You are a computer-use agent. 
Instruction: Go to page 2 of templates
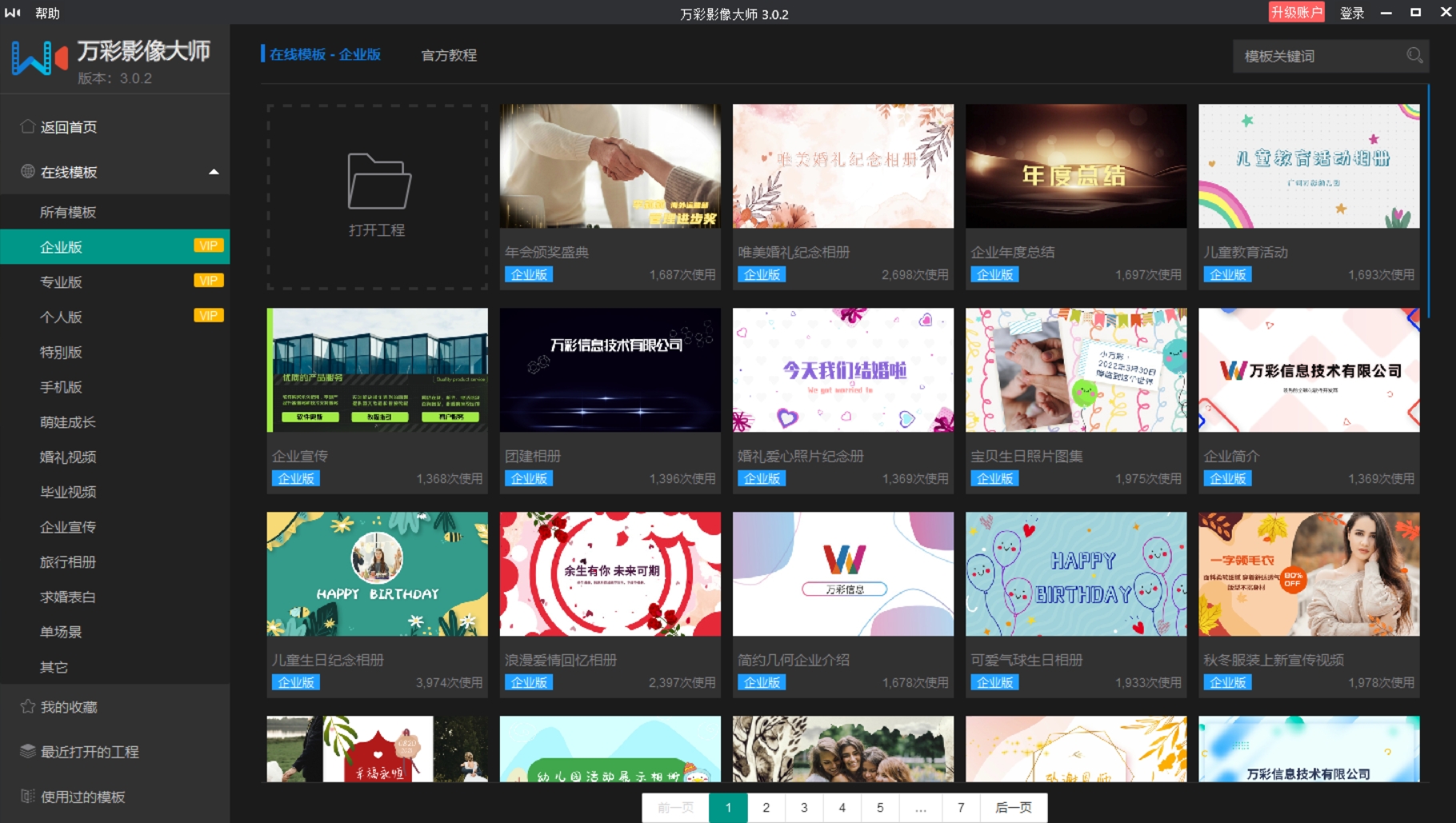click(766, 807)
